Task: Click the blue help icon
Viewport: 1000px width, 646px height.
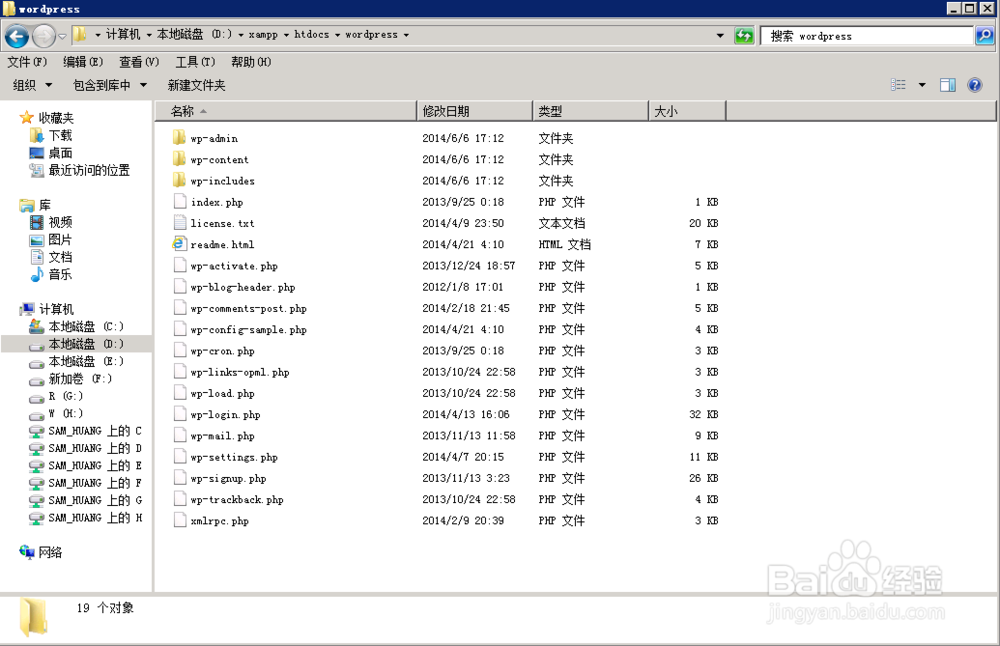Action: coord(974,85)
